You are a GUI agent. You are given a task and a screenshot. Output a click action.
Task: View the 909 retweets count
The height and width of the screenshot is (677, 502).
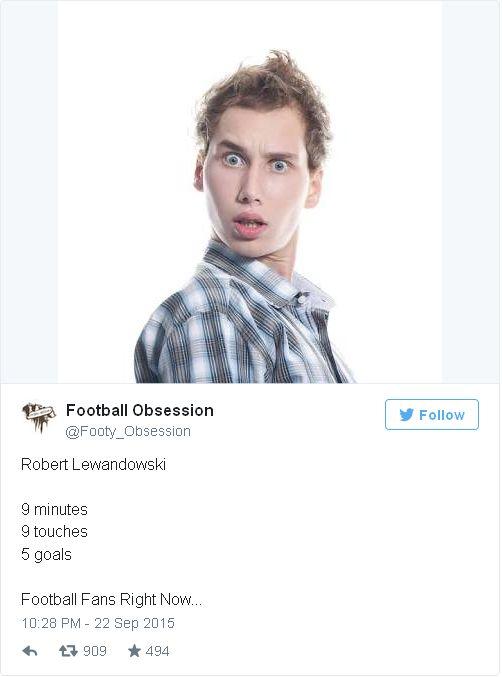tap(95, 651)
